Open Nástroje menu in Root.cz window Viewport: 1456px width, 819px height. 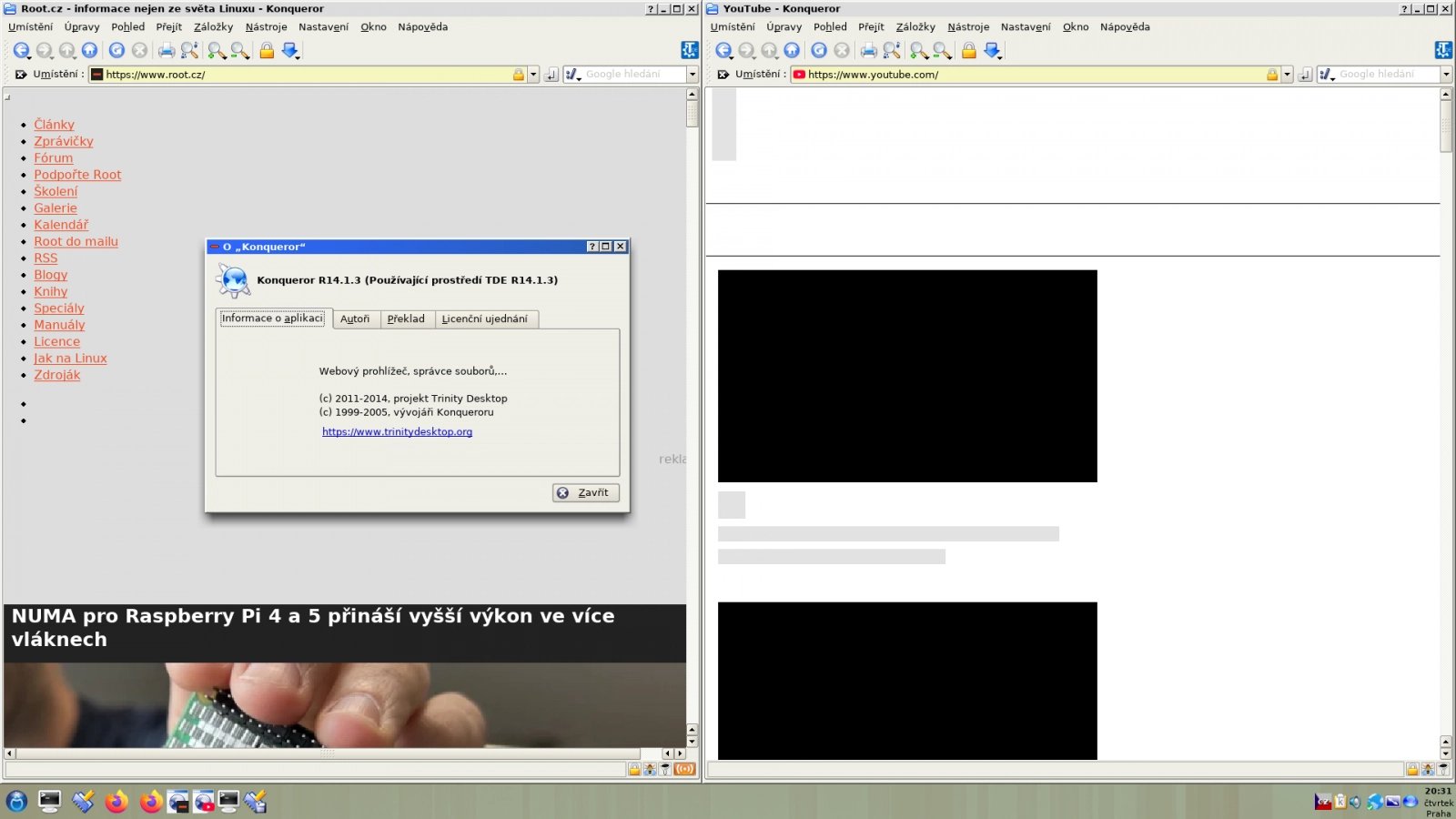(x=266, y=27)
